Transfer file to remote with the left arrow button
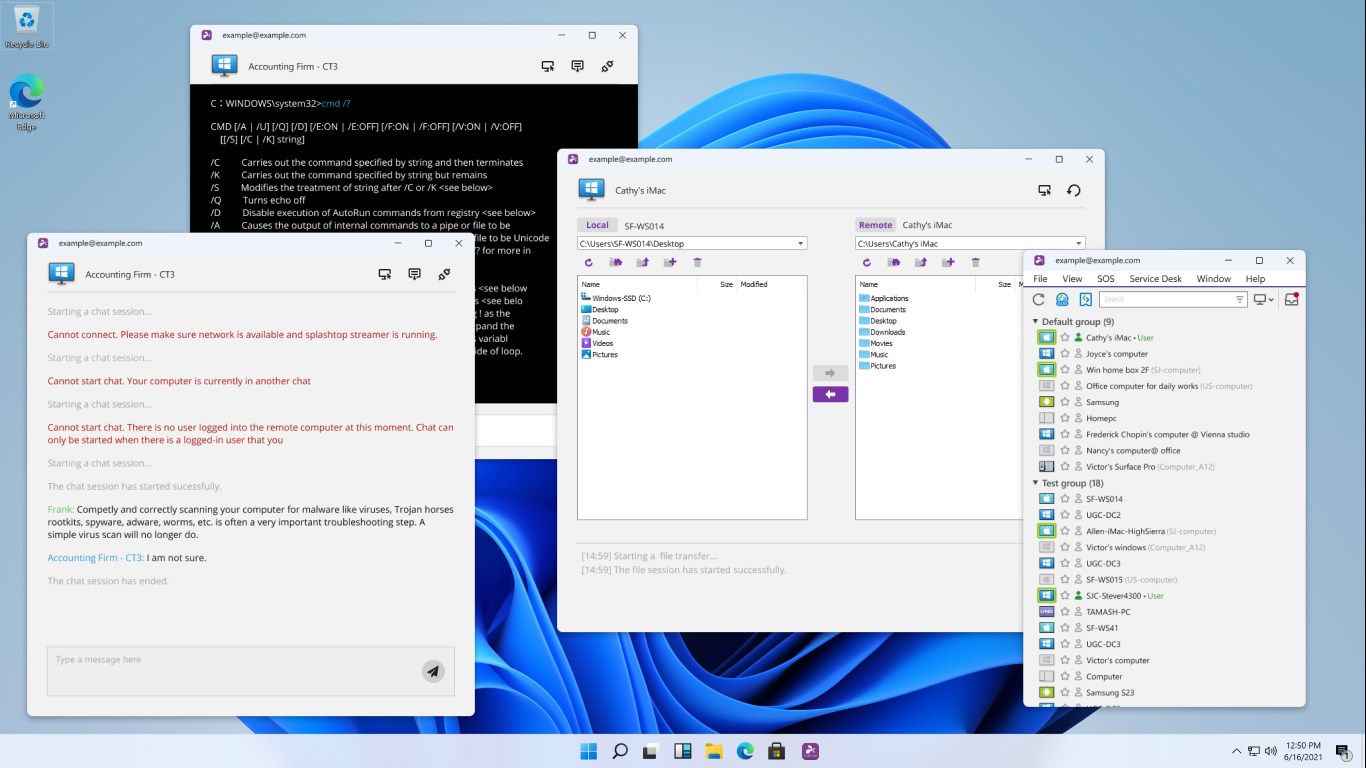The height and width of the screenshot is (768, 1366). point(830,394)
